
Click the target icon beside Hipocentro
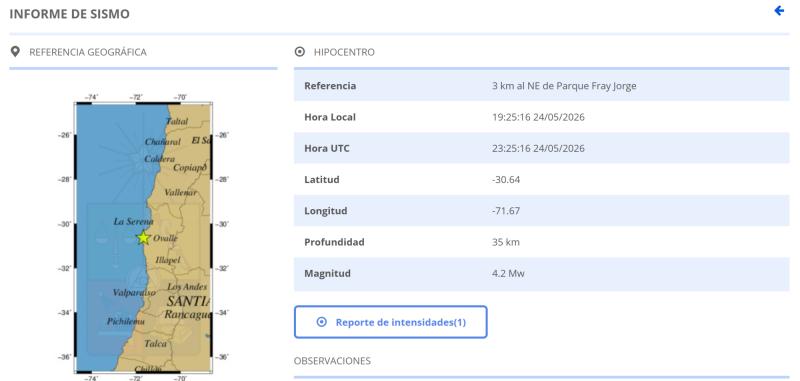[x=300, y=52]
